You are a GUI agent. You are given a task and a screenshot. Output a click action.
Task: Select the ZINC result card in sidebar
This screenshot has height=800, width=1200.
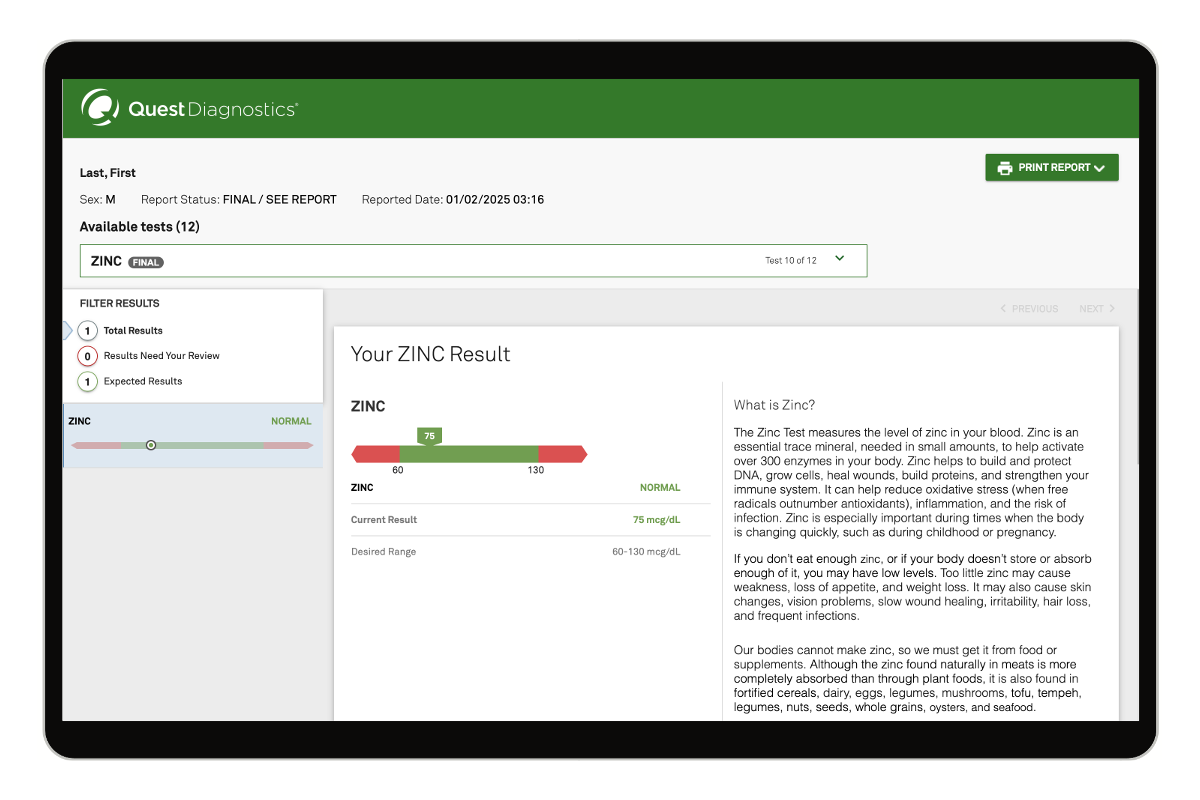[x=192, y=436]
